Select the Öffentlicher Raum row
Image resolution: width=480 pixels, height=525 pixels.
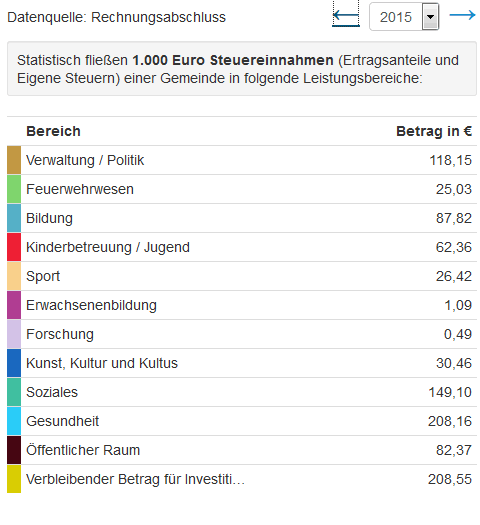click(242, 450)
